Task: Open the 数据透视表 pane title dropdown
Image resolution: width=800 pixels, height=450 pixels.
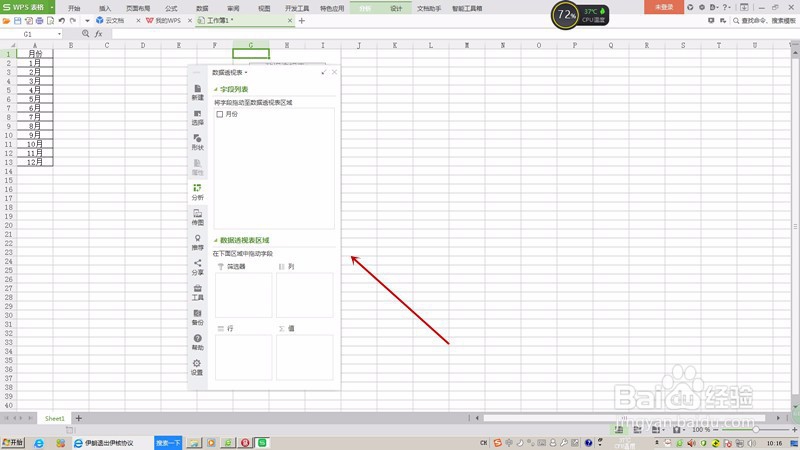Action: point(246,72)
